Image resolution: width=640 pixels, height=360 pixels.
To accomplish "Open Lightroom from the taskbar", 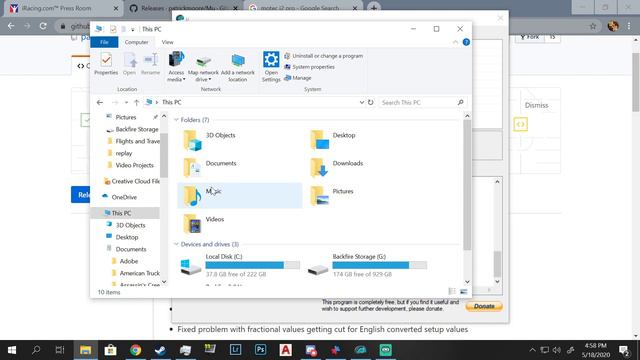I will tap(236, 350).
